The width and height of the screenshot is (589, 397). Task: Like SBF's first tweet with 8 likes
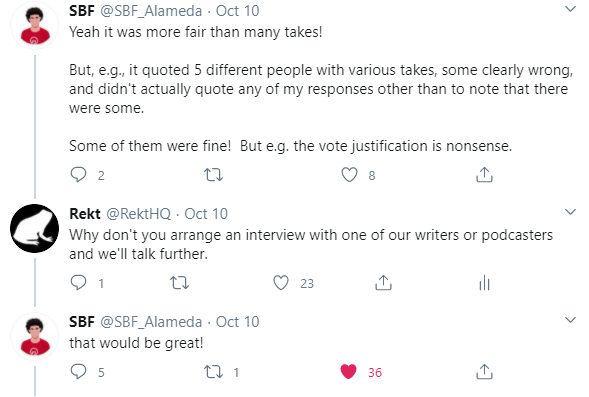pyautogui.click(x=349, y=175)
